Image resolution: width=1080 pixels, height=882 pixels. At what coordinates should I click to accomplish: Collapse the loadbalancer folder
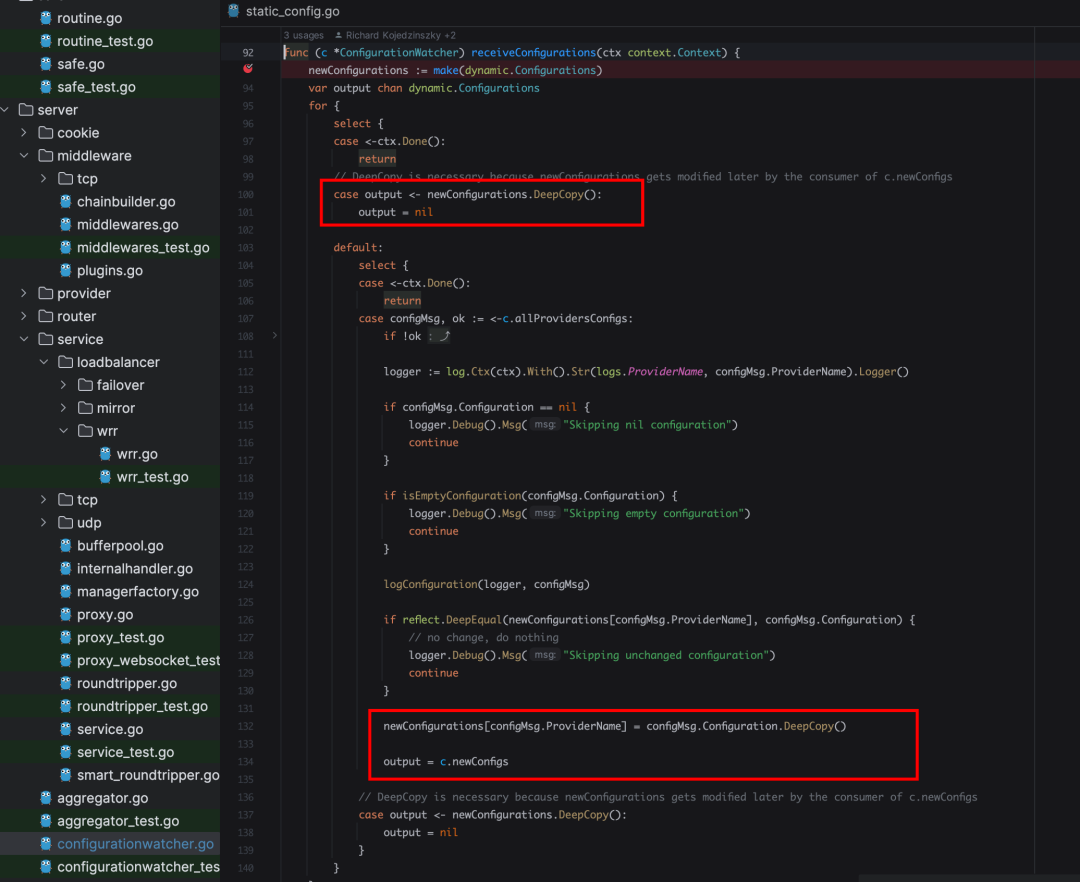pos(44,362)
